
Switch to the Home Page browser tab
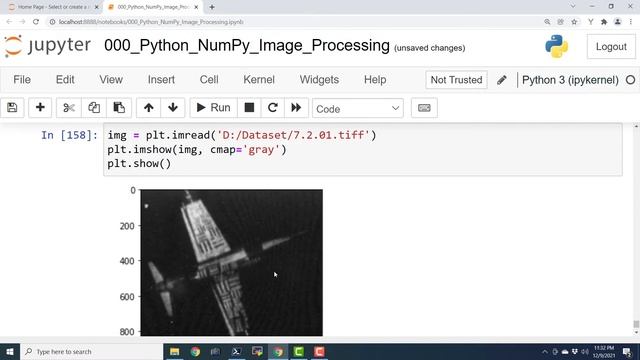pyautogui.click(x=50, y=7)
